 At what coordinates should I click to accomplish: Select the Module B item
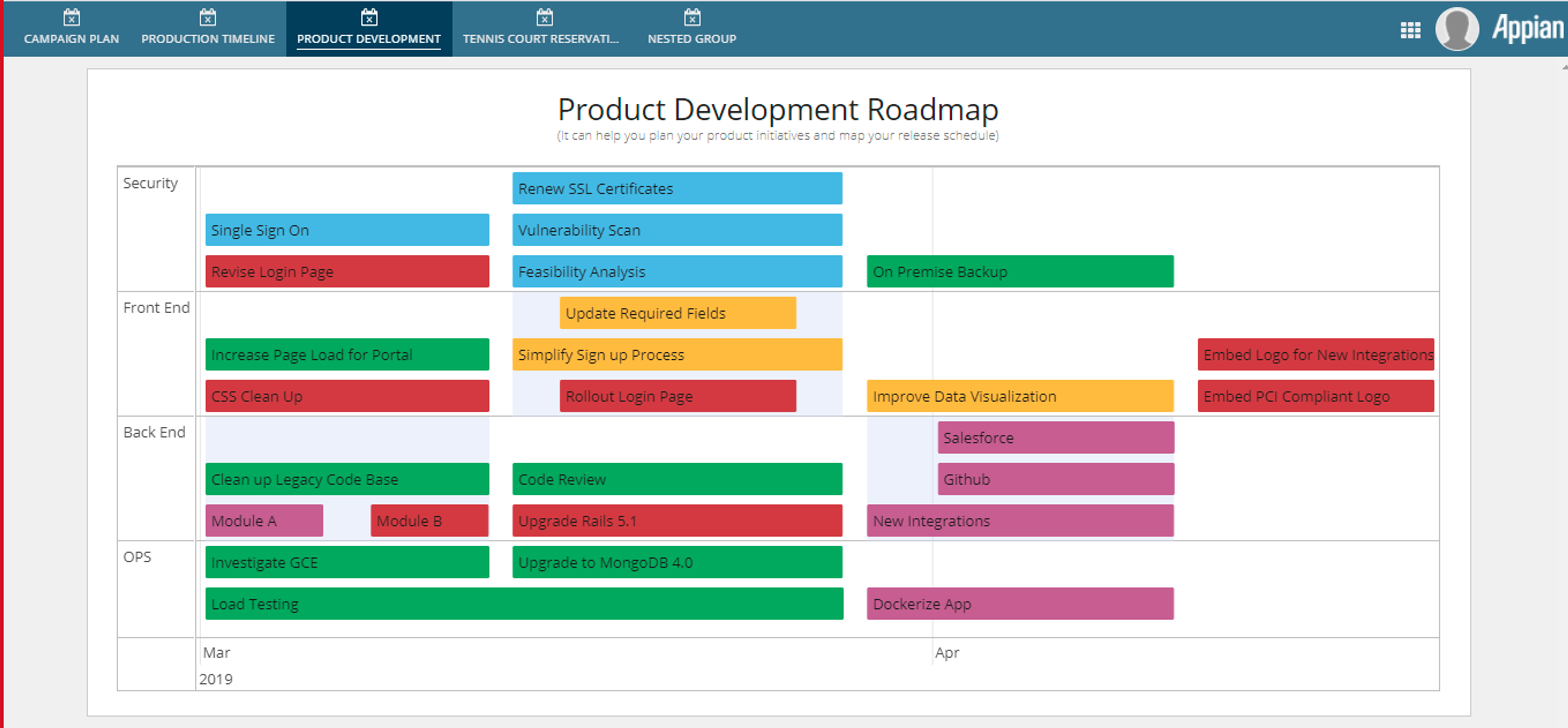tap(430, 521)
